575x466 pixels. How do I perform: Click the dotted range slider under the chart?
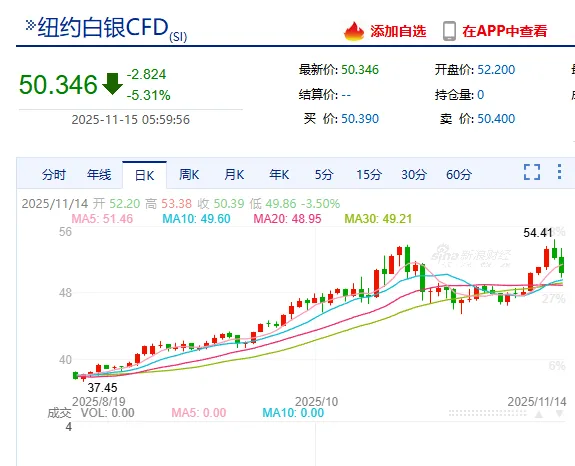coord(488,413)
